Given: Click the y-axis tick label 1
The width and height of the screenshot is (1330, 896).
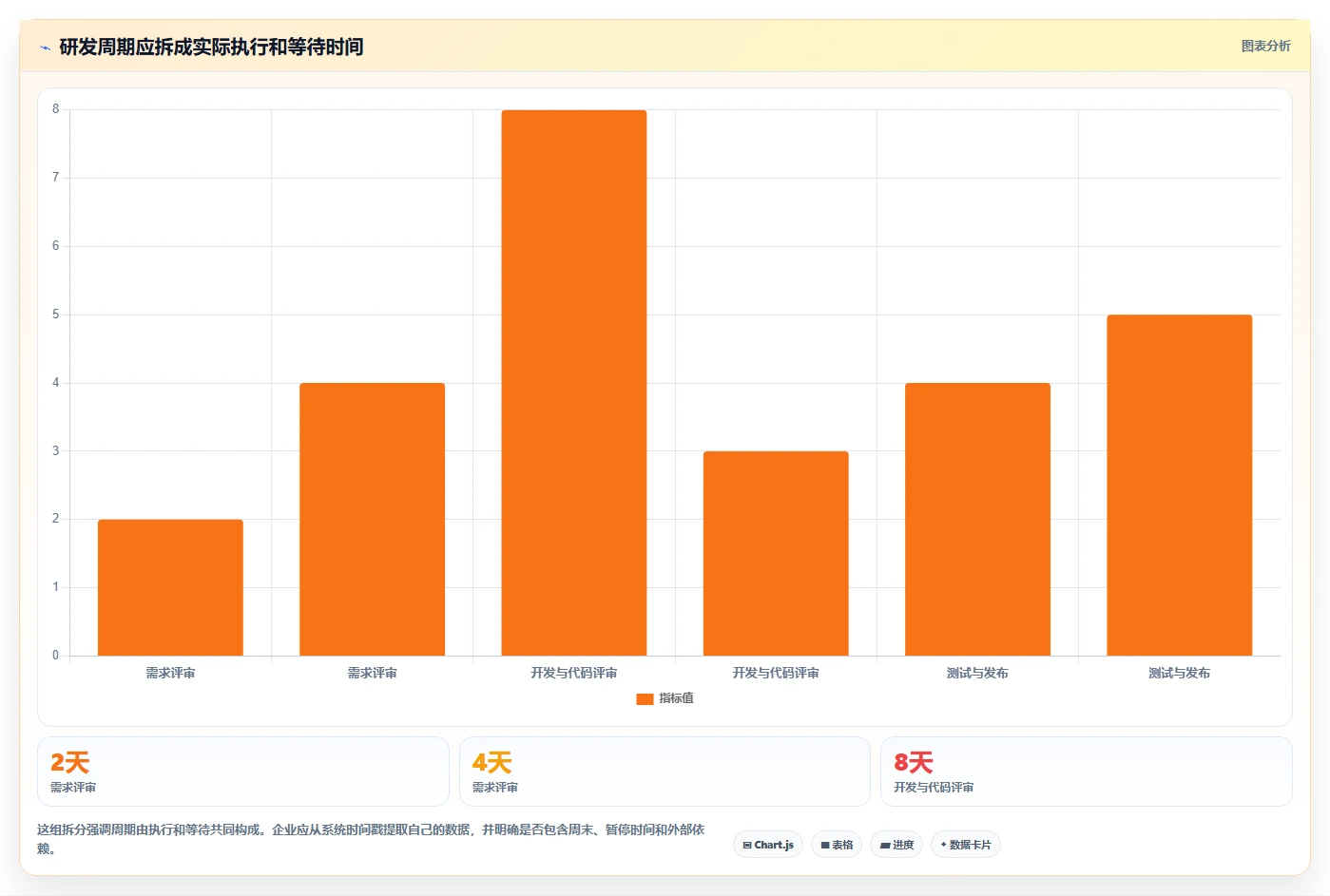Looking at the screenshot, I should [55, 587].
